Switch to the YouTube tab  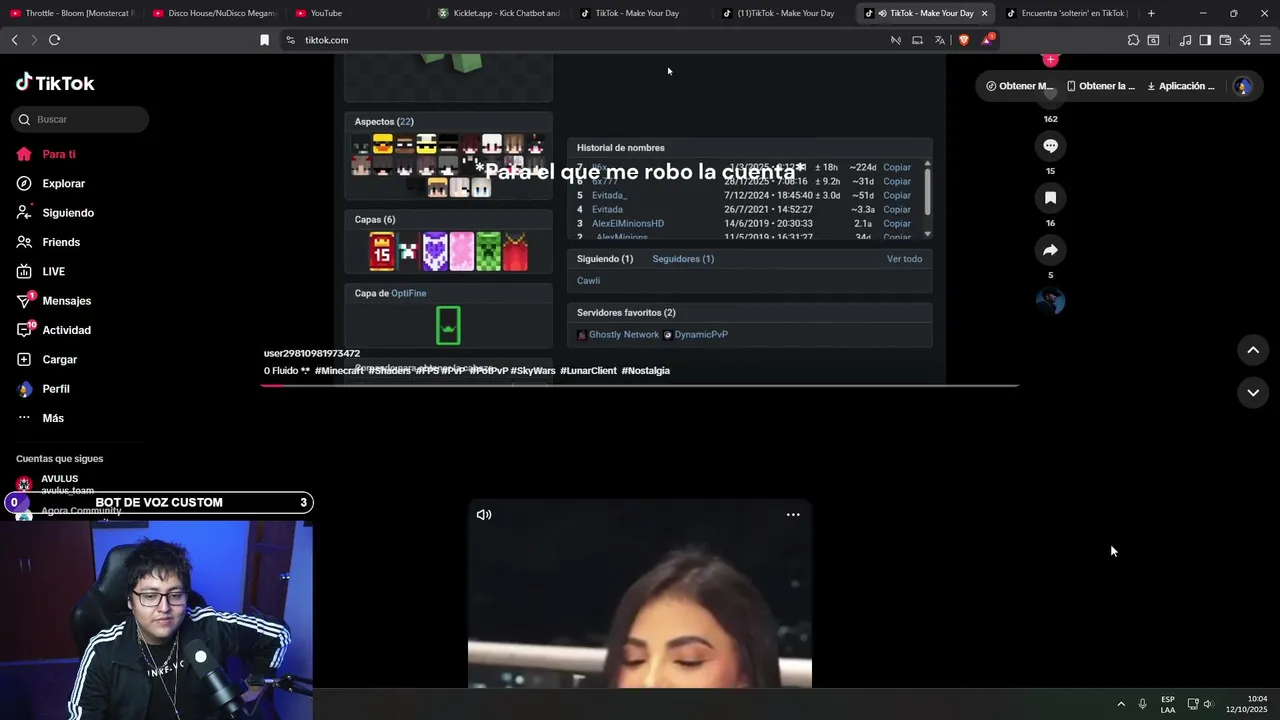point(358,13)
